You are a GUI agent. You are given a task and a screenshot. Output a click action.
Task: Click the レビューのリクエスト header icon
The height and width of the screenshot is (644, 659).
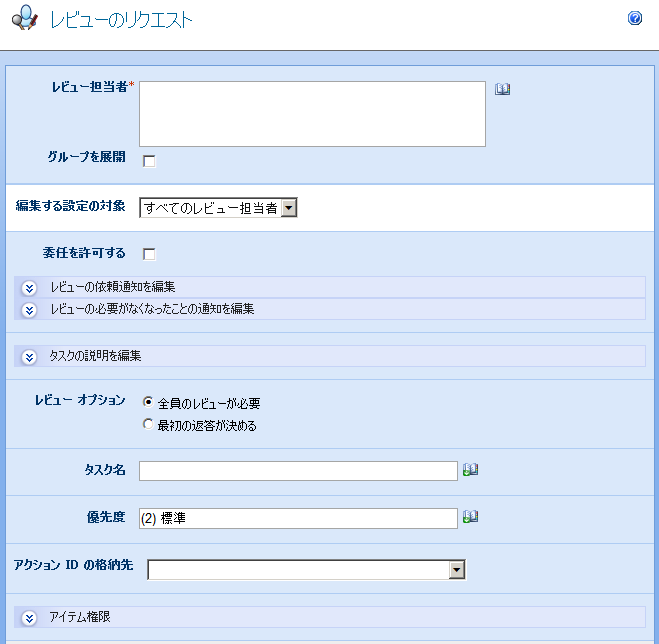[25, 20]
